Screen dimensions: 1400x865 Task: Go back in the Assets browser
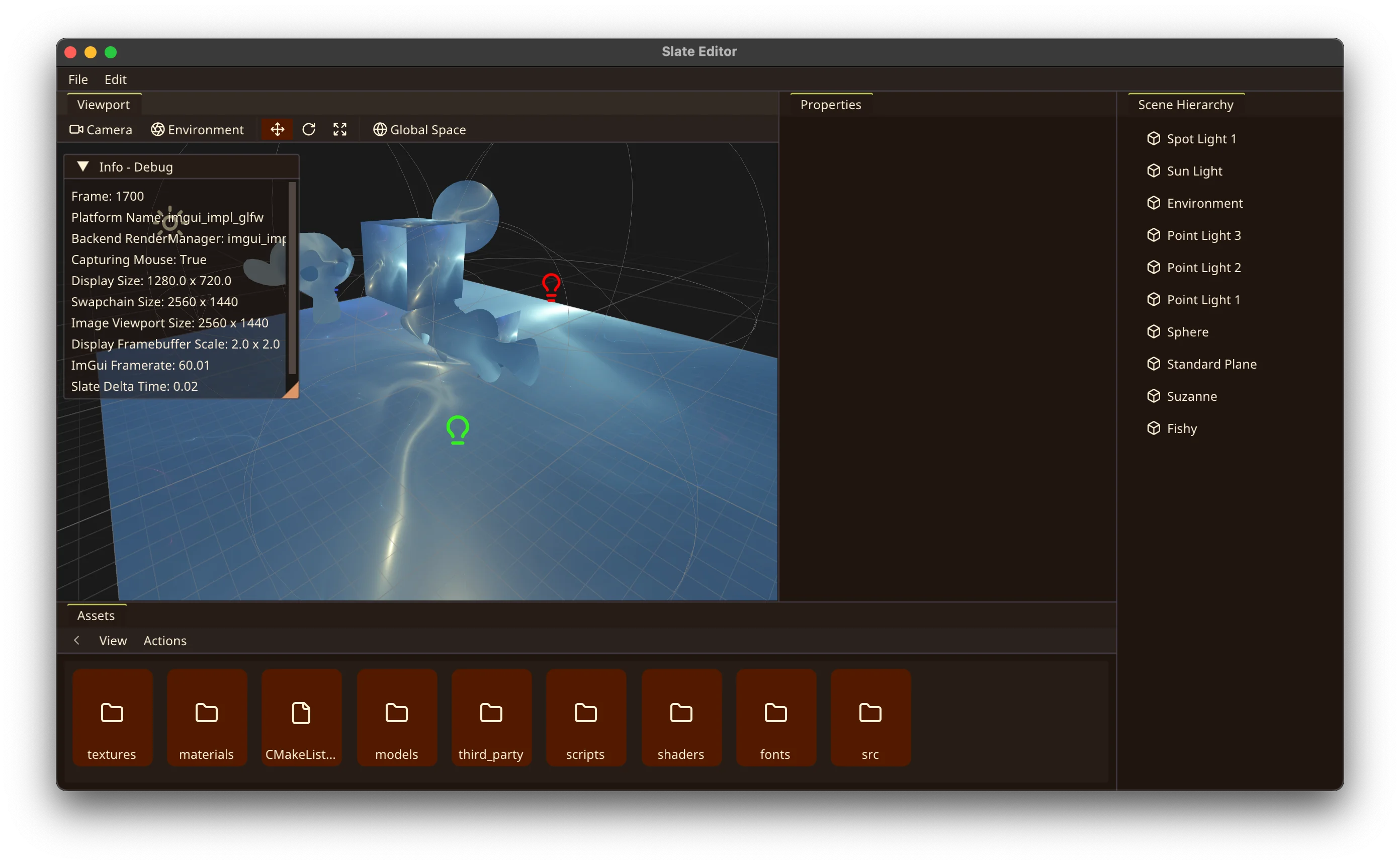coord(76,641)
